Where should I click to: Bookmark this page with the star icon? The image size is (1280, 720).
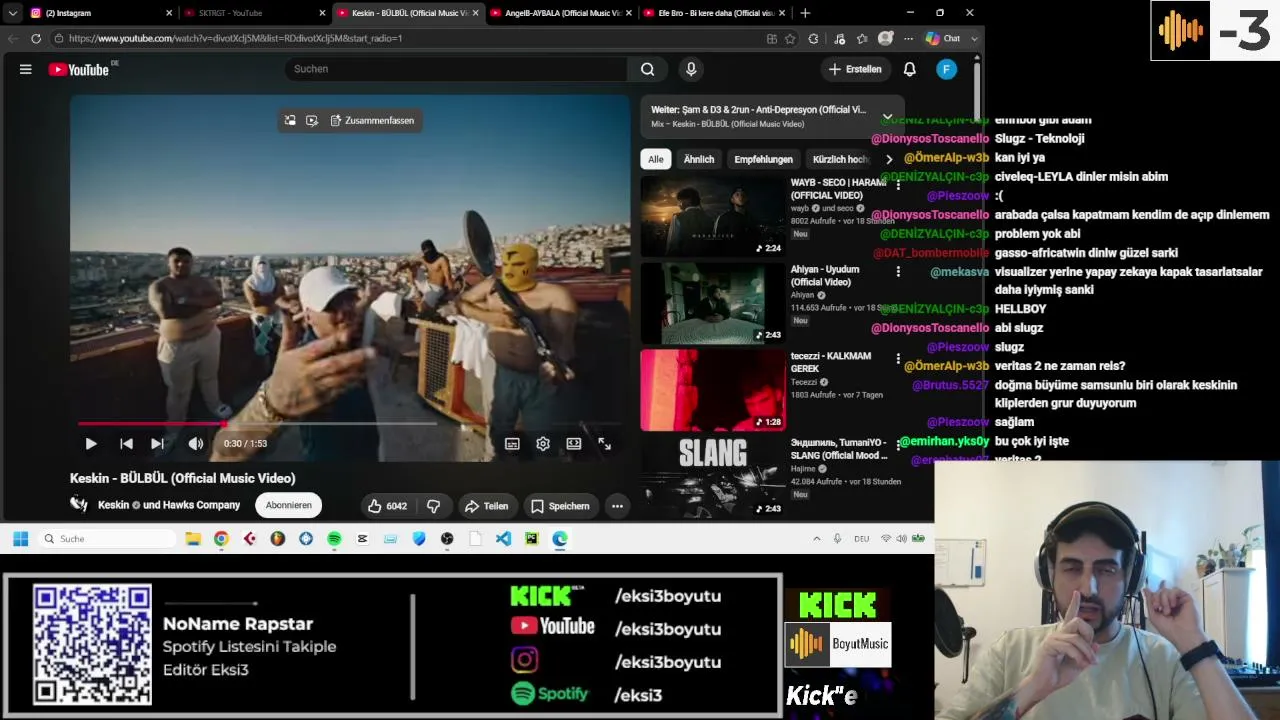[790, 38]
